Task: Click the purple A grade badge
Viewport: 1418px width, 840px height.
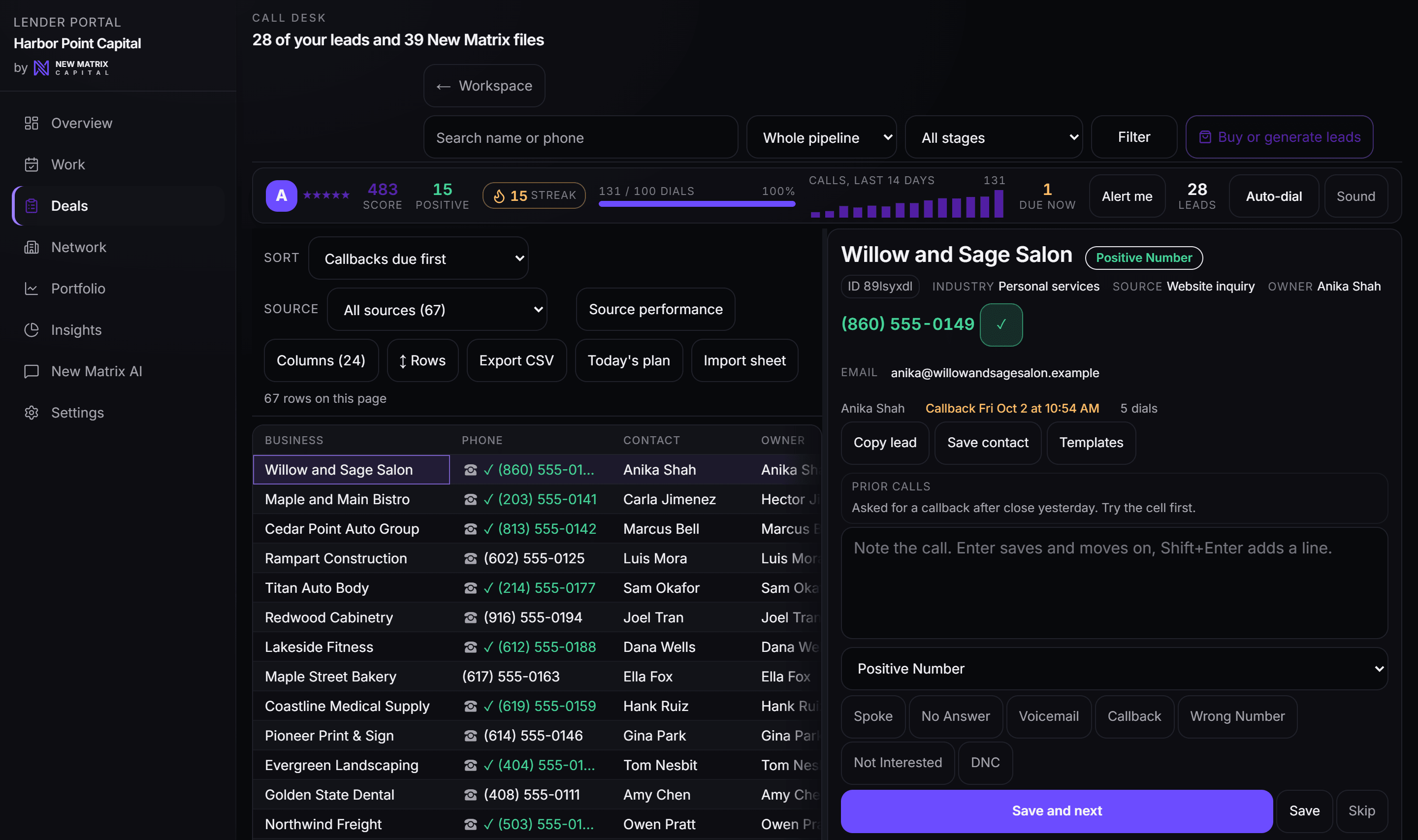Action: [x=281, y=196]
